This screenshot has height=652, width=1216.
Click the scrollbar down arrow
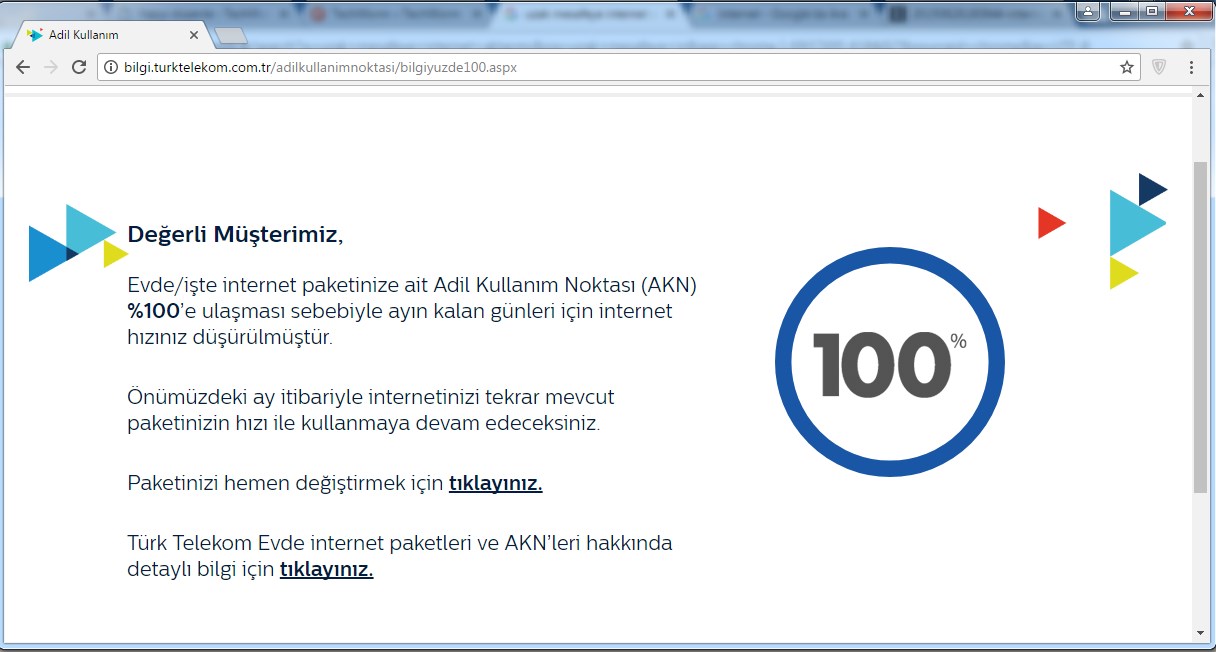(x=1201, y=632)
